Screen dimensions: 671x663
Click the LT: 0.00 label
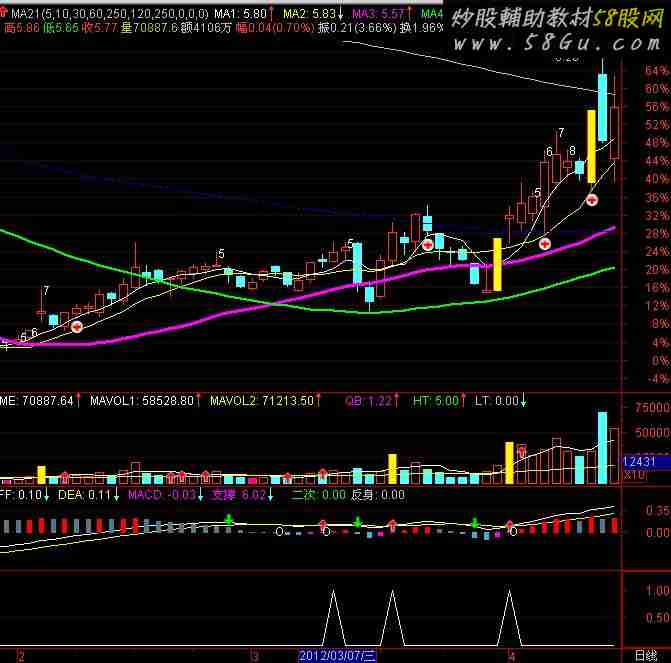[497, 401]
